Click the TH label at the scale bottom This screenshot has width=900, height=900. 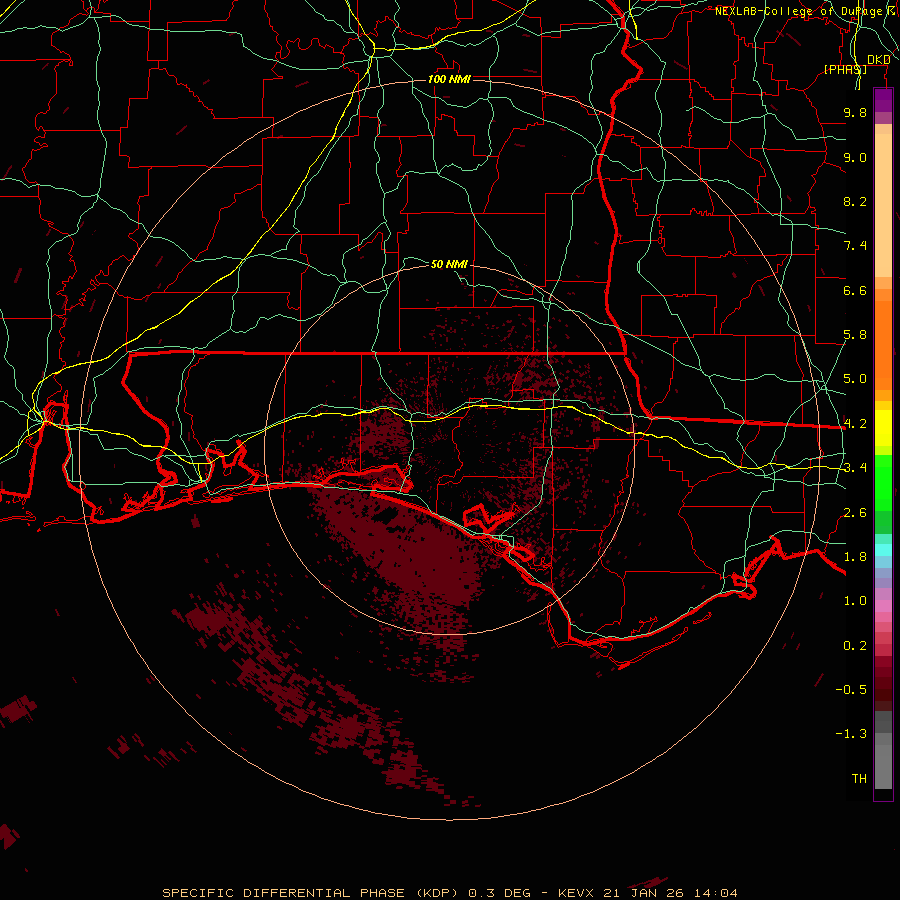pyautogui.click(x=859, y=779)
